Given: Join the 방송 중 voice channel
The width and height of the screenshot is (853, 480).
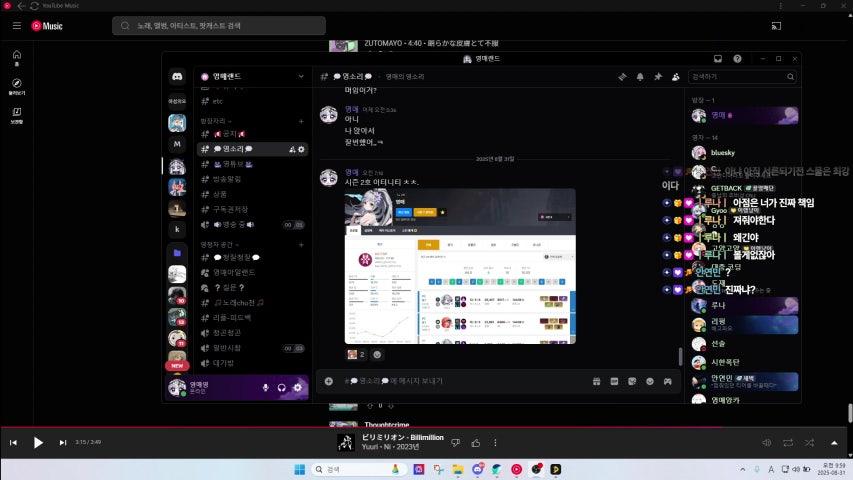Looking at the screenshot, I should 252,224.
